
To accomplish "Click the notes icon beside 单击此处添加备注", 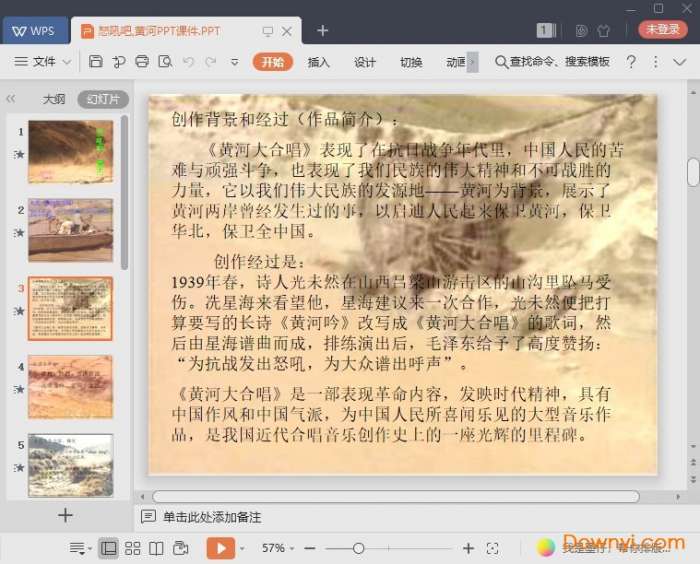I will (148, 517).
